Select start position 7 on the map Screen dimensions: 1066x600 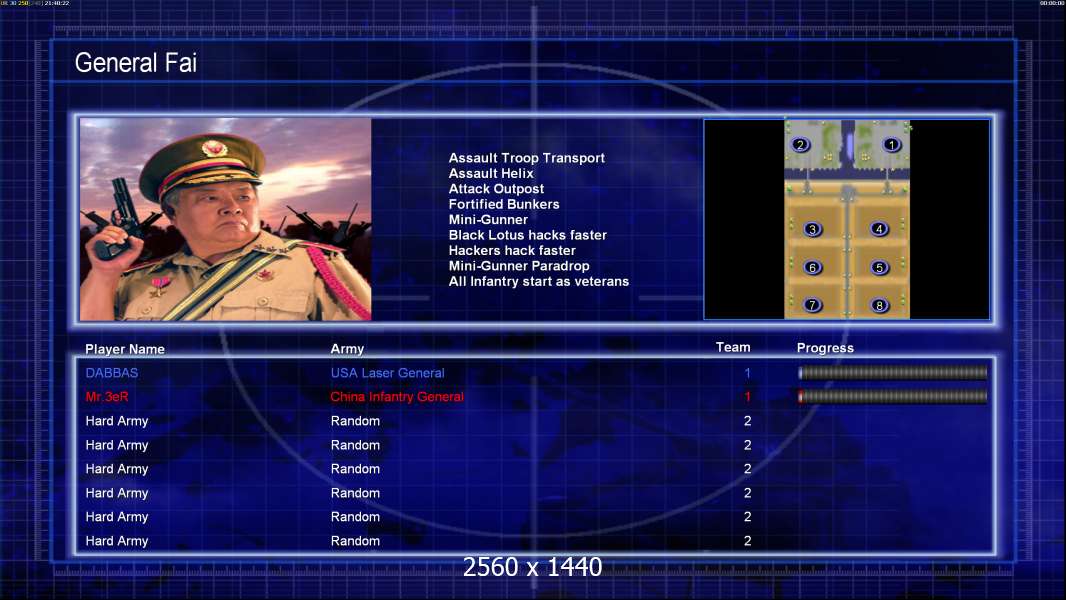[812, 305]
